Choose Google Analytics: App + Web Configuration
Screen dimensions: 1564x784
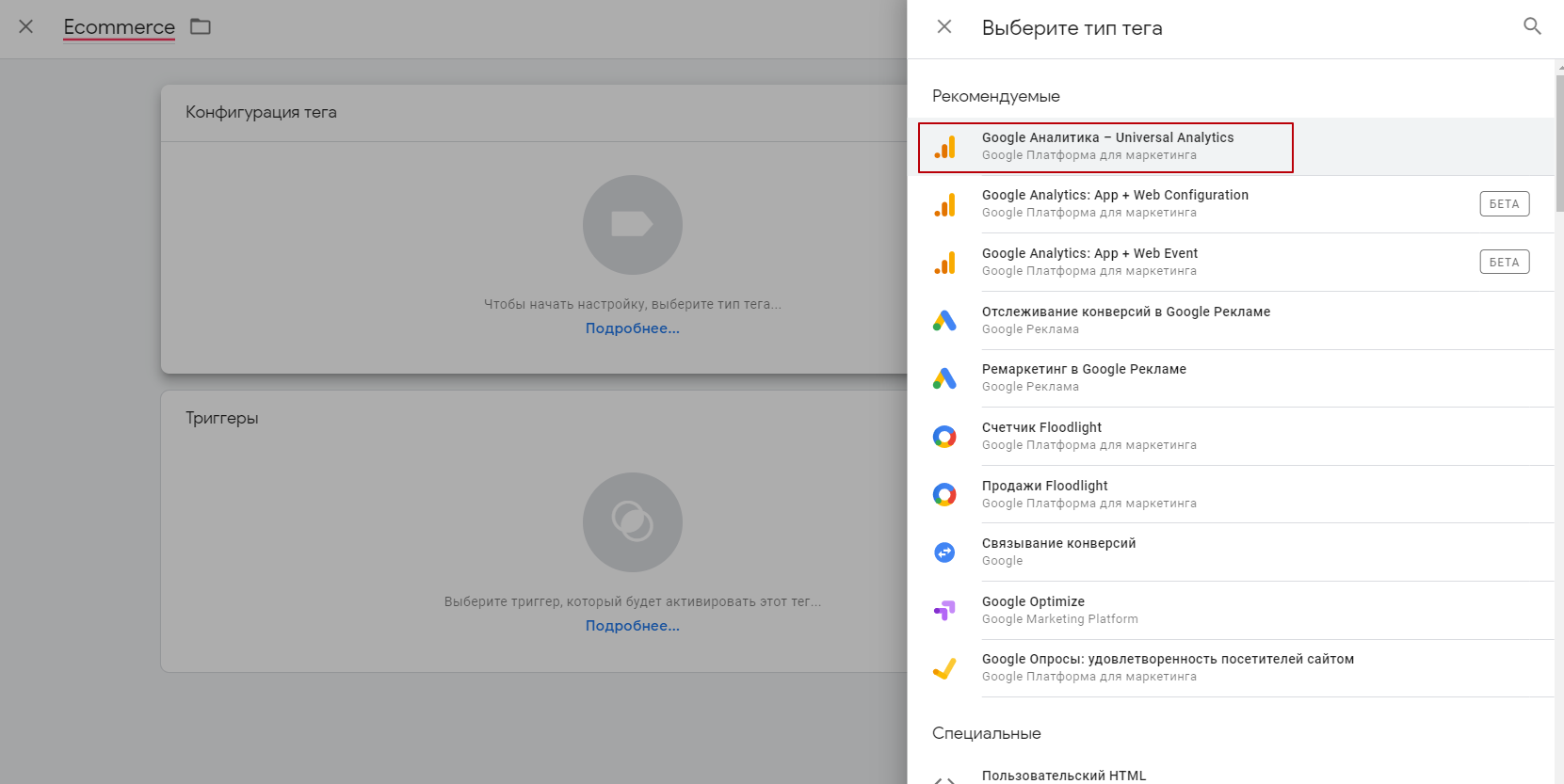[1231, 204]
